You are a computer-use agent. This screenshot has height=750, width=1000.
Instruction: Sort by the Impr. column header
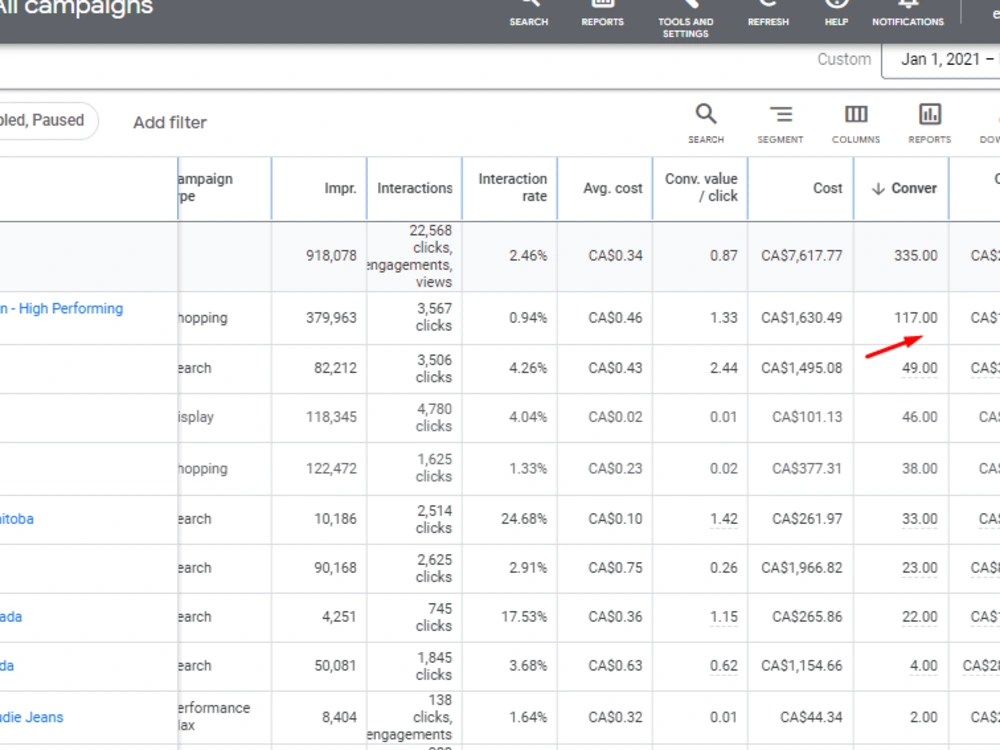click(x=340, y=188)
